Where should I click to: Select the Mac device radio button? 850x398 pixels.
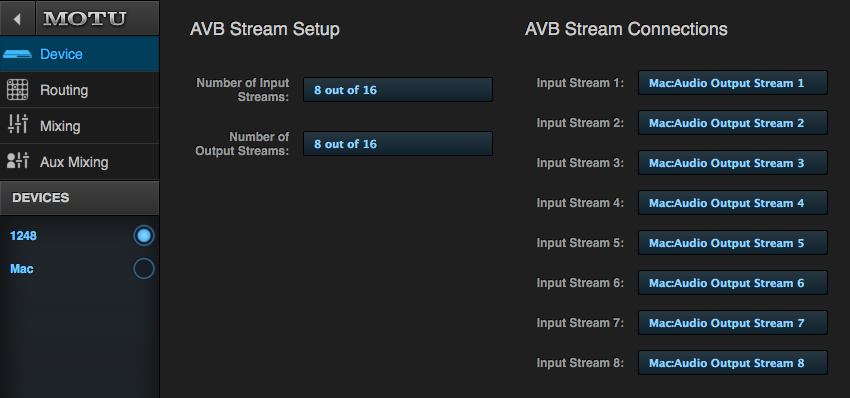(144, 269)
